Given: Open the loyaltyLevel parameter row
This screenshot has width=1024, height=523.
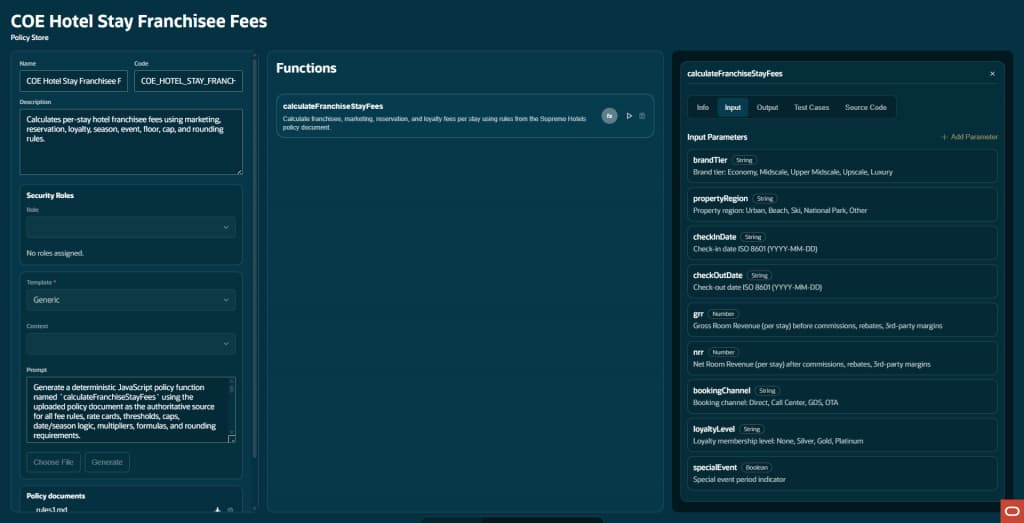Looking at the screenshot, I should tap(842, 435).
